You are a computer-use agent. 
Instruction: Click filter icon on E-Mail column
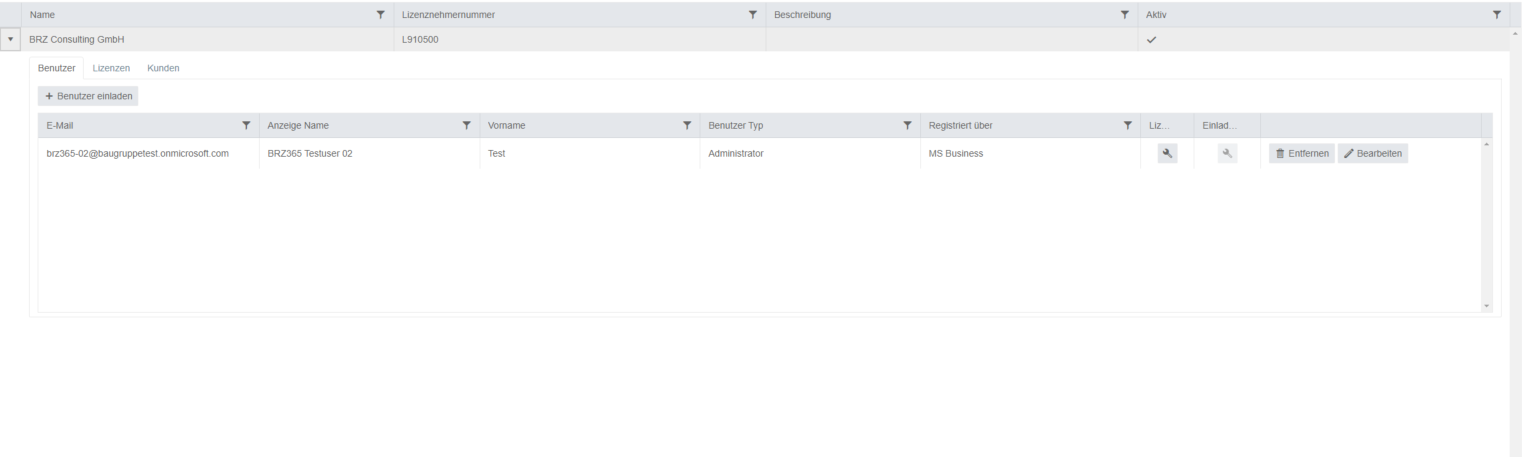(x=246, y=125)
